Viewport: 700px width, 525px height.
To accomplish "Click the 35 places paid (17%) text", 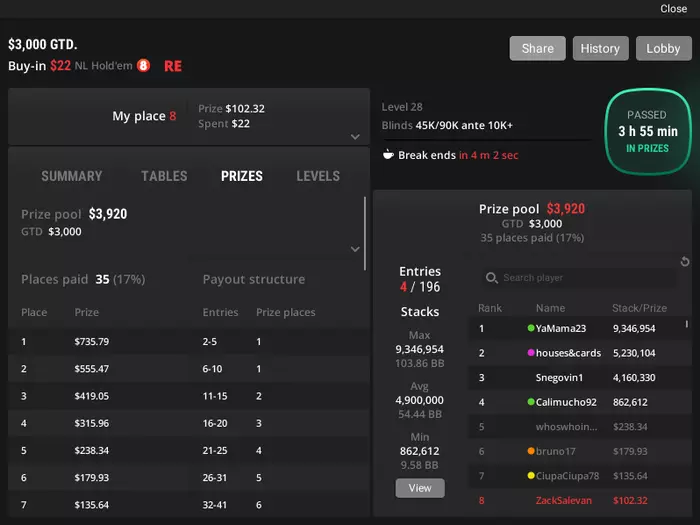I will pos(532,238).
